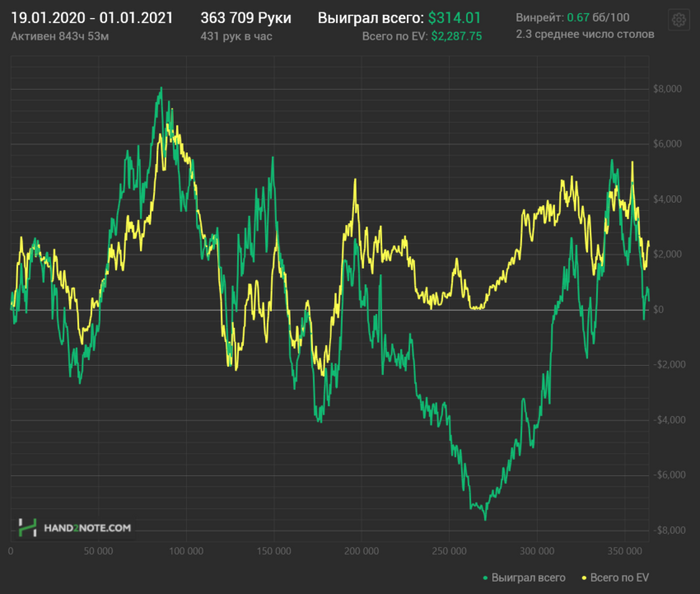This screenshot has height=594, width=700.
Task: Click the 'Выиграл всего:' header label
Action: click(371, 18)
